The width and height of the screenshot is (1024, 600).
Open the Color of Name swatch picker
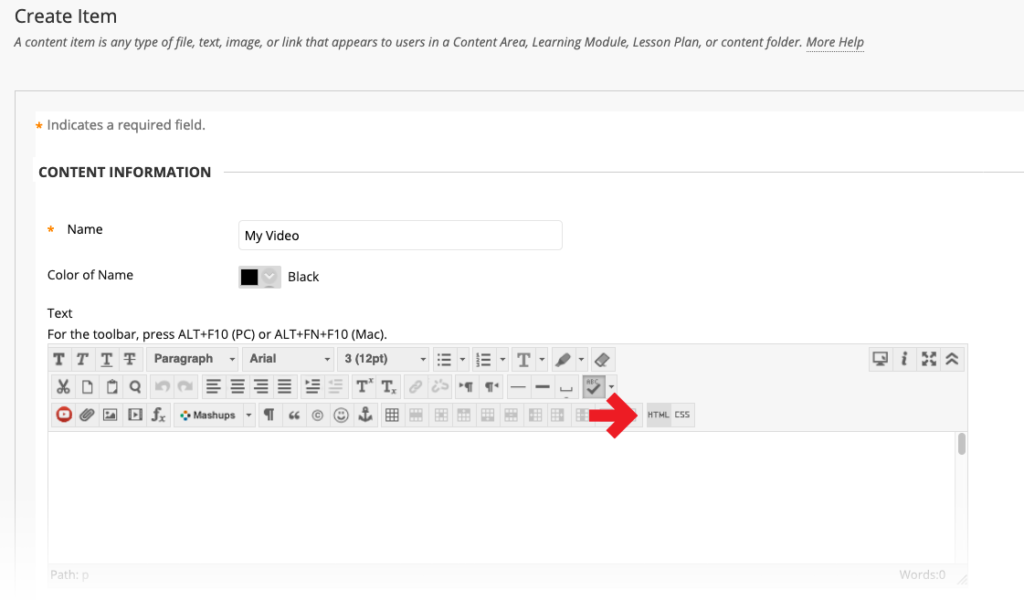tap(259, 277)
